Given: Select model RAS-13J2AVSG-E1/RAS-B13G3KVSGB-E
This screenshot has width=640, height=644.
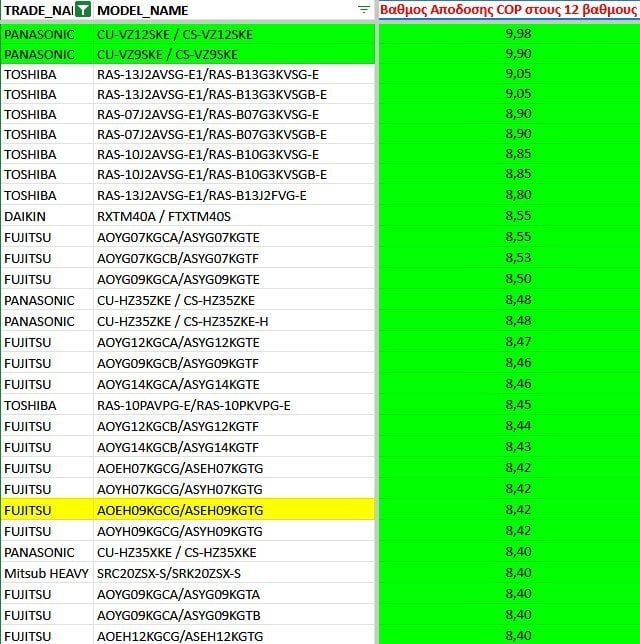Looking at the screenshot, I should point(212,95).
